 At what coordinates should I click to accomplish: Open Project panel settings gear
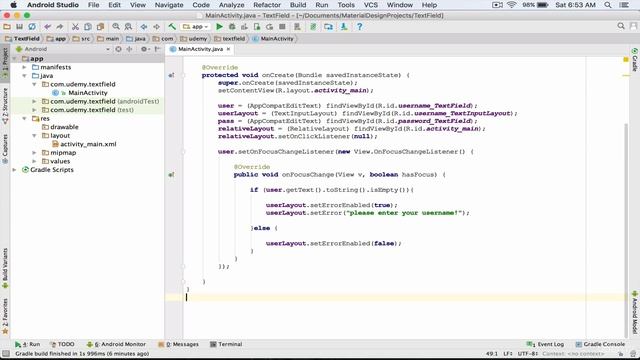(144, 49)
